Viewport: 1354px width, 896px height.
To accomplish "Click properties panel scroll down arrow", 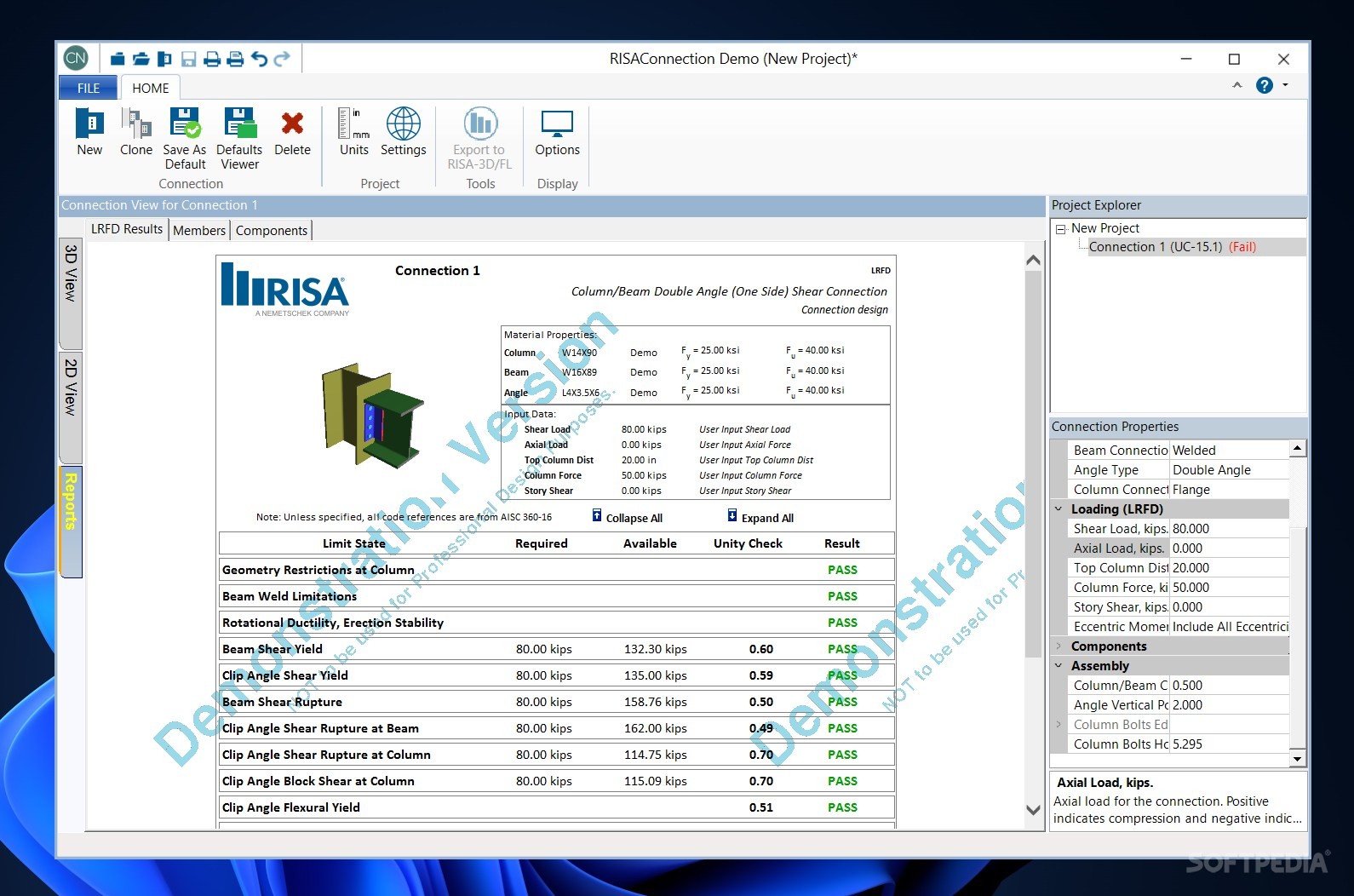I will [x=1297, y=758].
